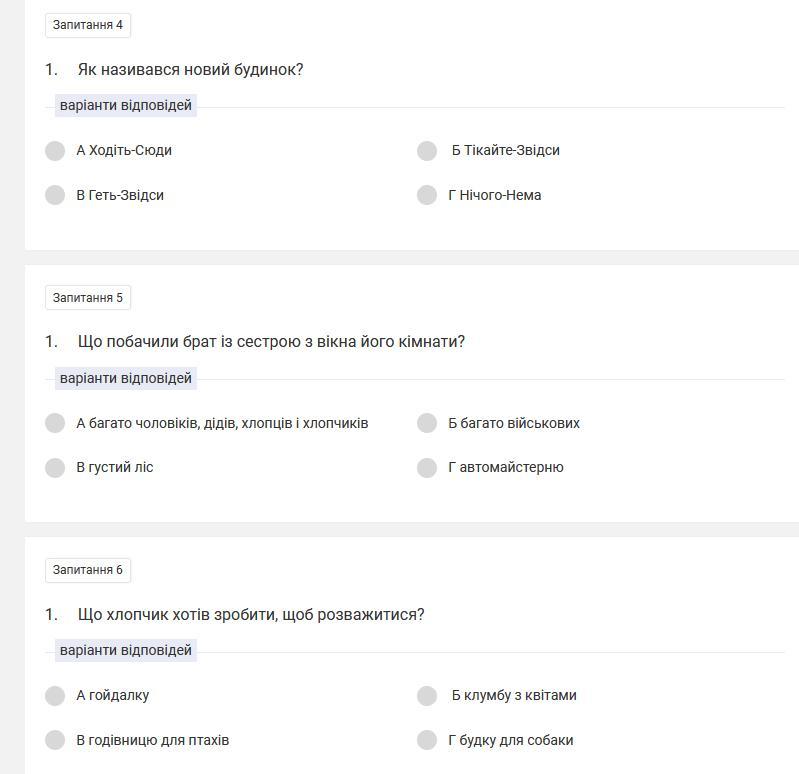799x774 pixels.
Task: Click the 'Запитання 4' label badge
Action: coord(88,25)
